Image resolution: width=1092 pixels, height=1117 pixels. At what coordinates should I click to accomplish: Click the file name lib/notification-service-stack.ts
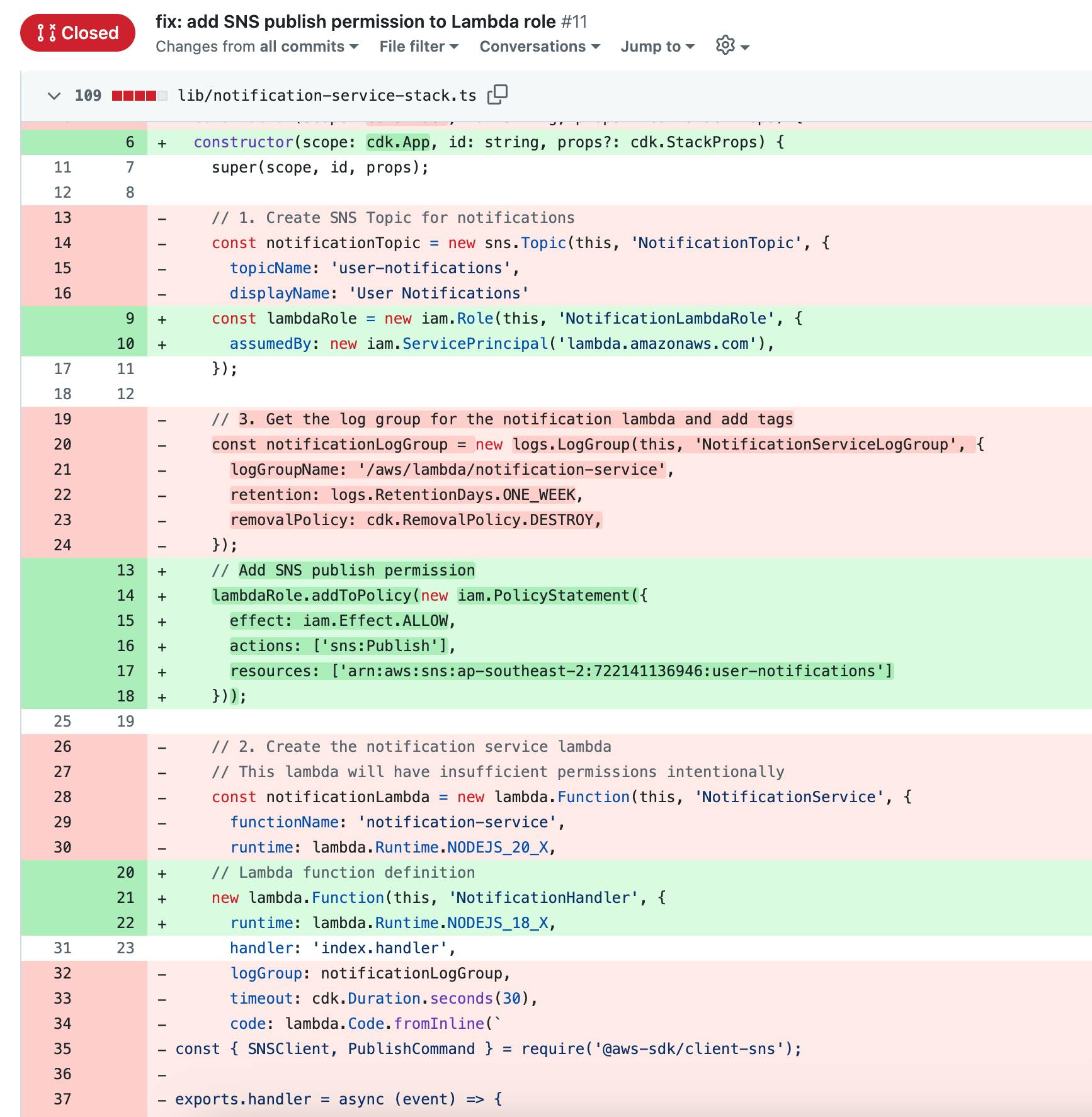click(327, 96)
